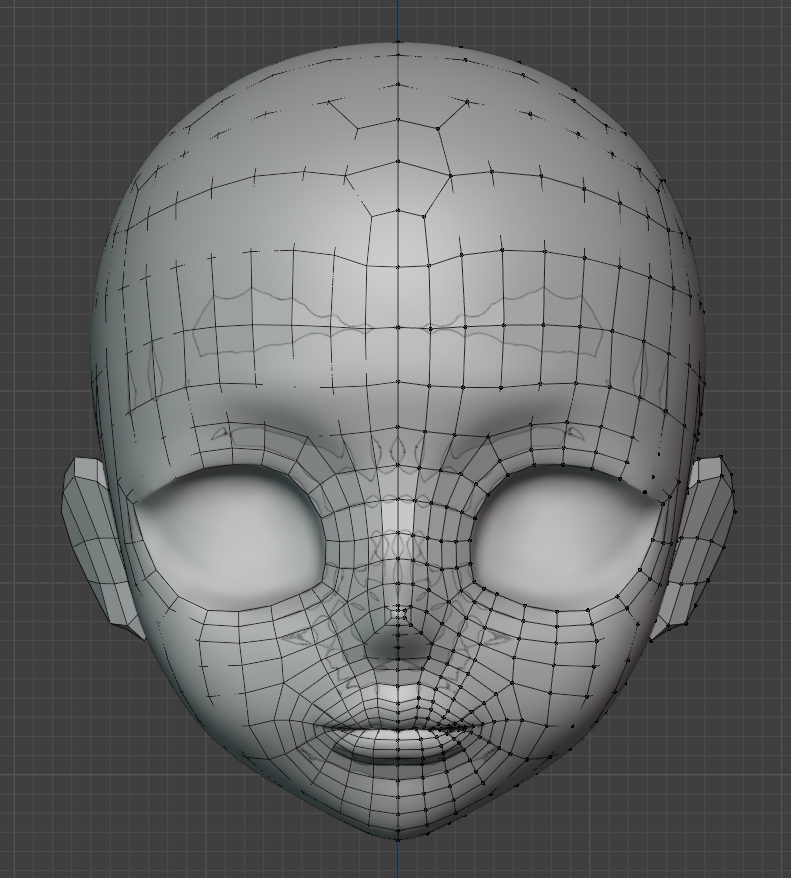The width and height of the screenshot is (791, 878).
Task: Click the mouth opening between the lips
Action: [x=398, y=728]
